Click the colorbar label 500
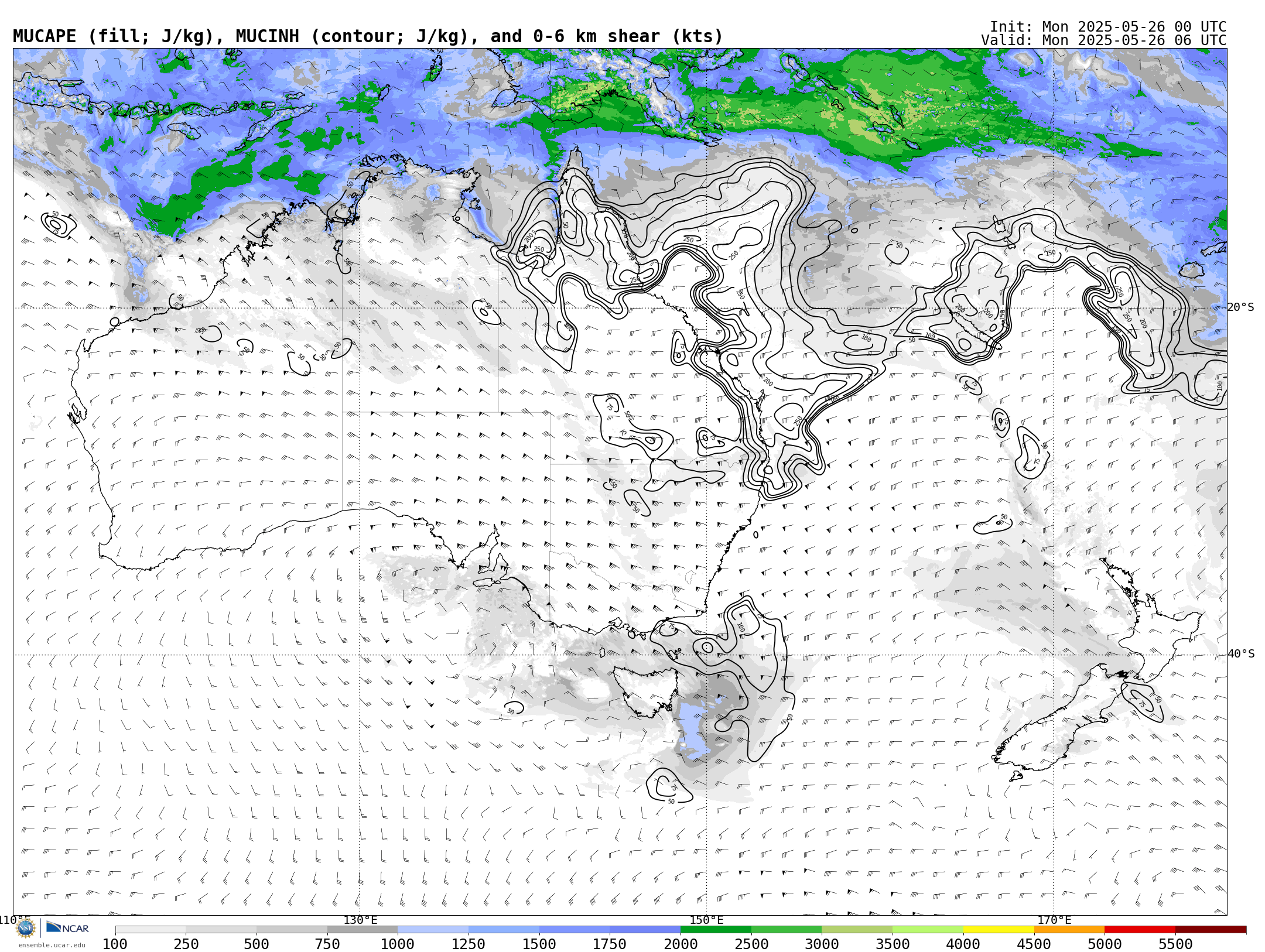This screenshot has width=1265, height=952. (257, 944)
